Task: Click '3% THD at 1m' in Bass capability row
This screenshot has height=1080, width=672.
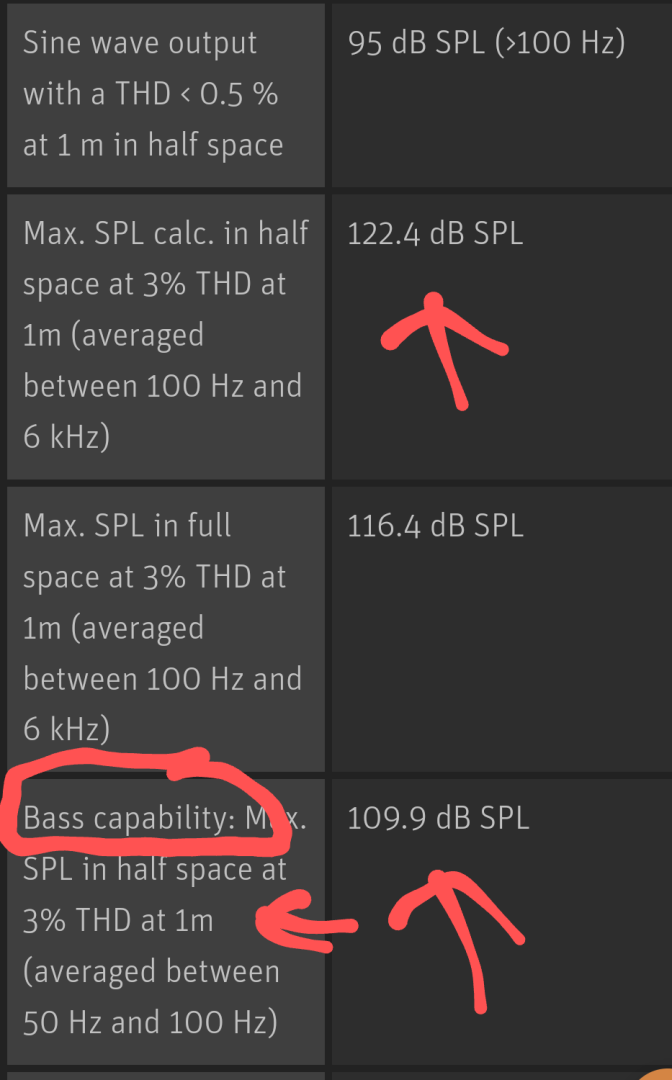Action: click(118, 922)
